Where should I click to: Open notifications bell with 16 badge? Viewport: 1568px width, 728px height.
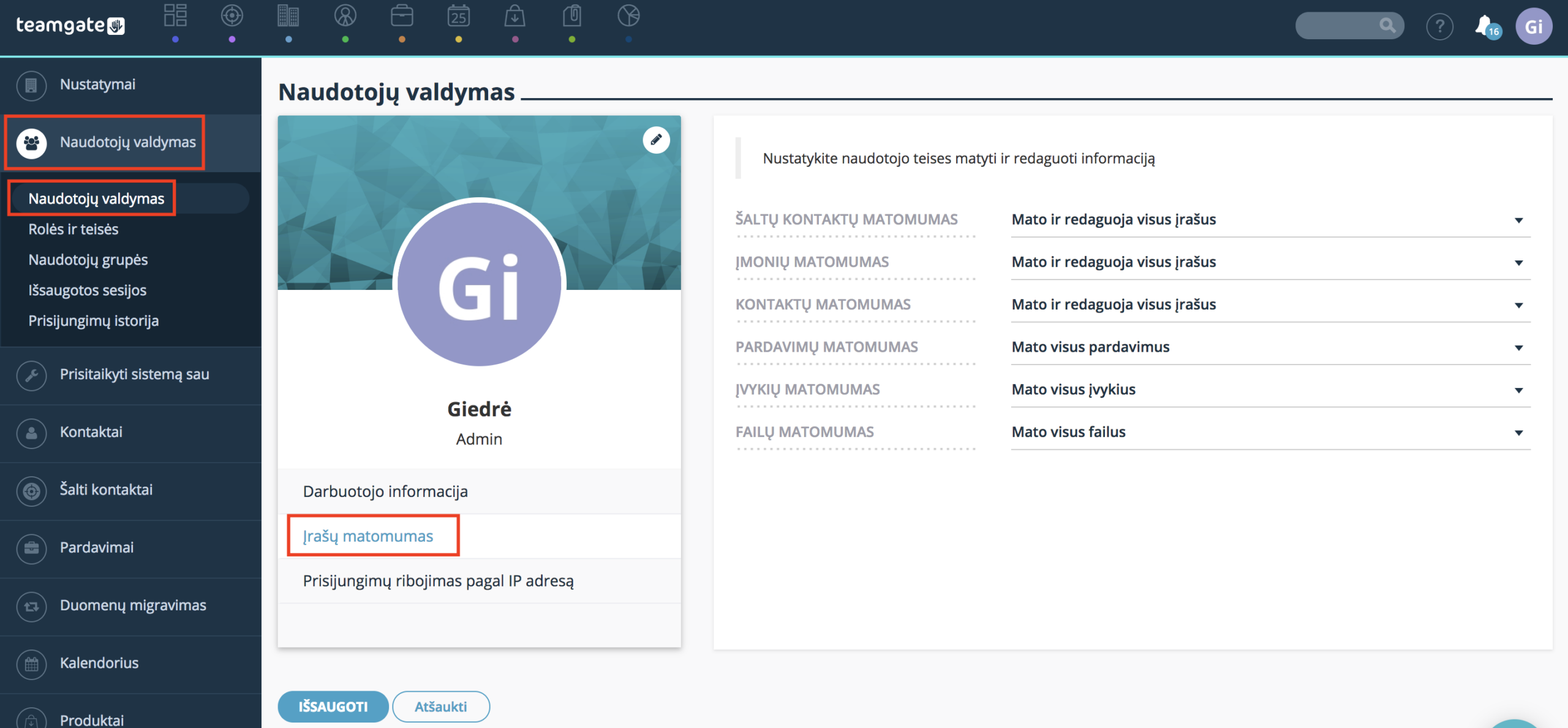tap(1487, 26)
